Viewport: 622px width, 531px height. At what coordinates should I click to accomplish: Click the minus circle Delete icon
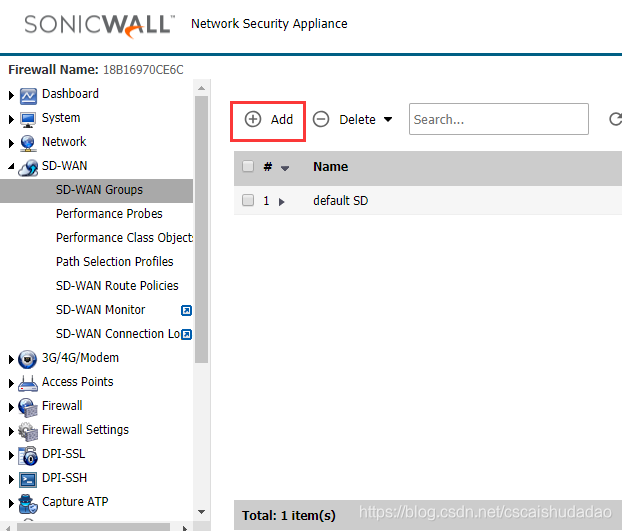coord(321,119)
